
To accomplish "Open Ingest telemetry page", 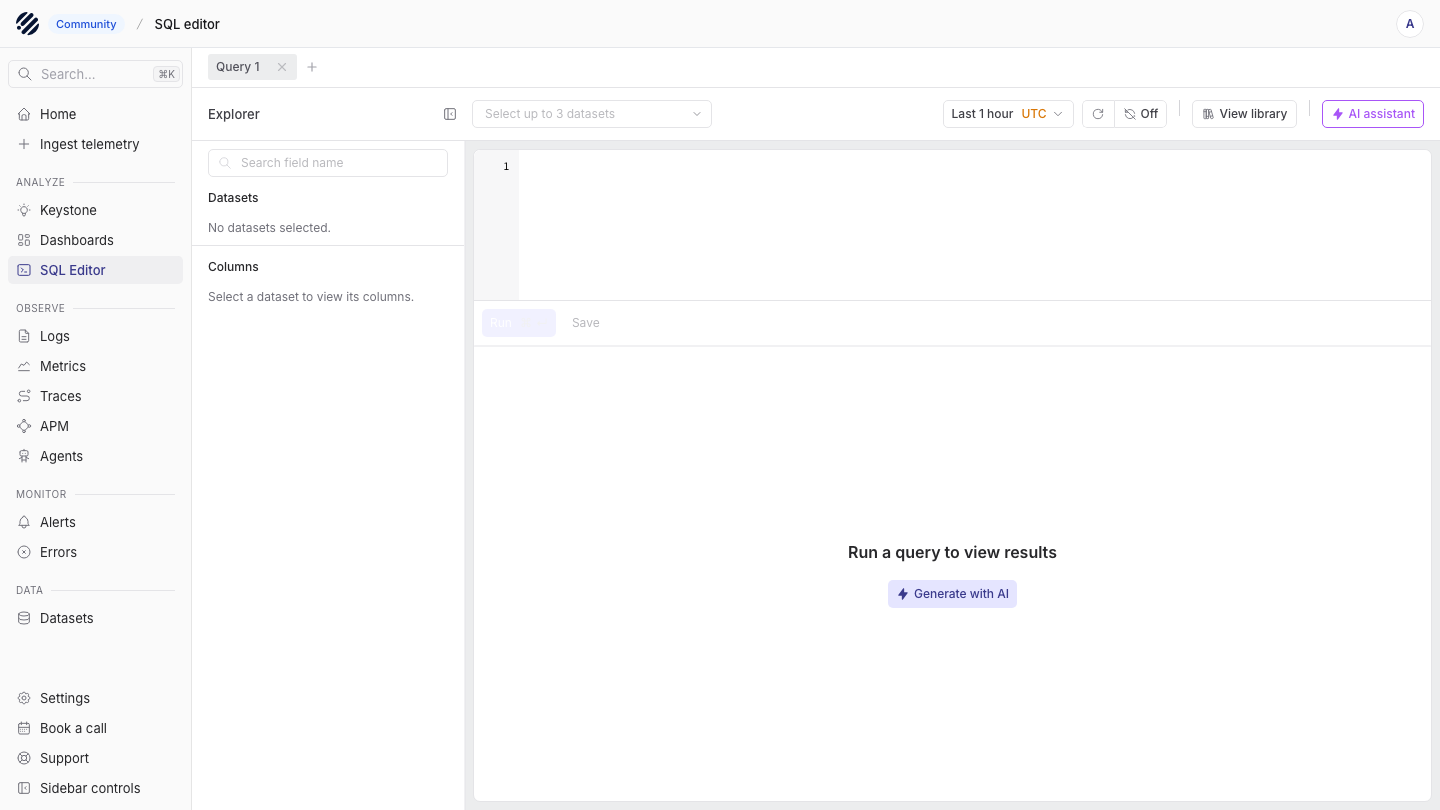I will pyautogui.click(x=96, y=144).
